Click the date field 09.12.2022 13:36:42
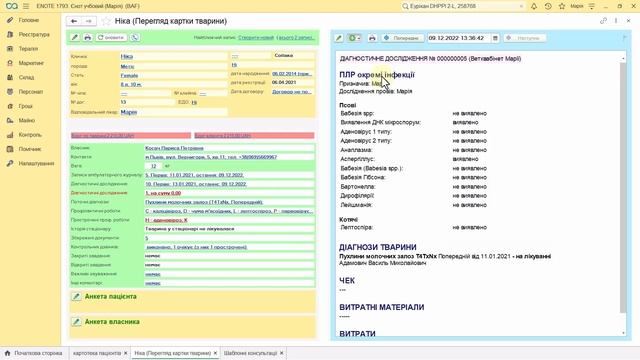Image resolution: width=640 pixels, height=360 pixels. (458, 38)
